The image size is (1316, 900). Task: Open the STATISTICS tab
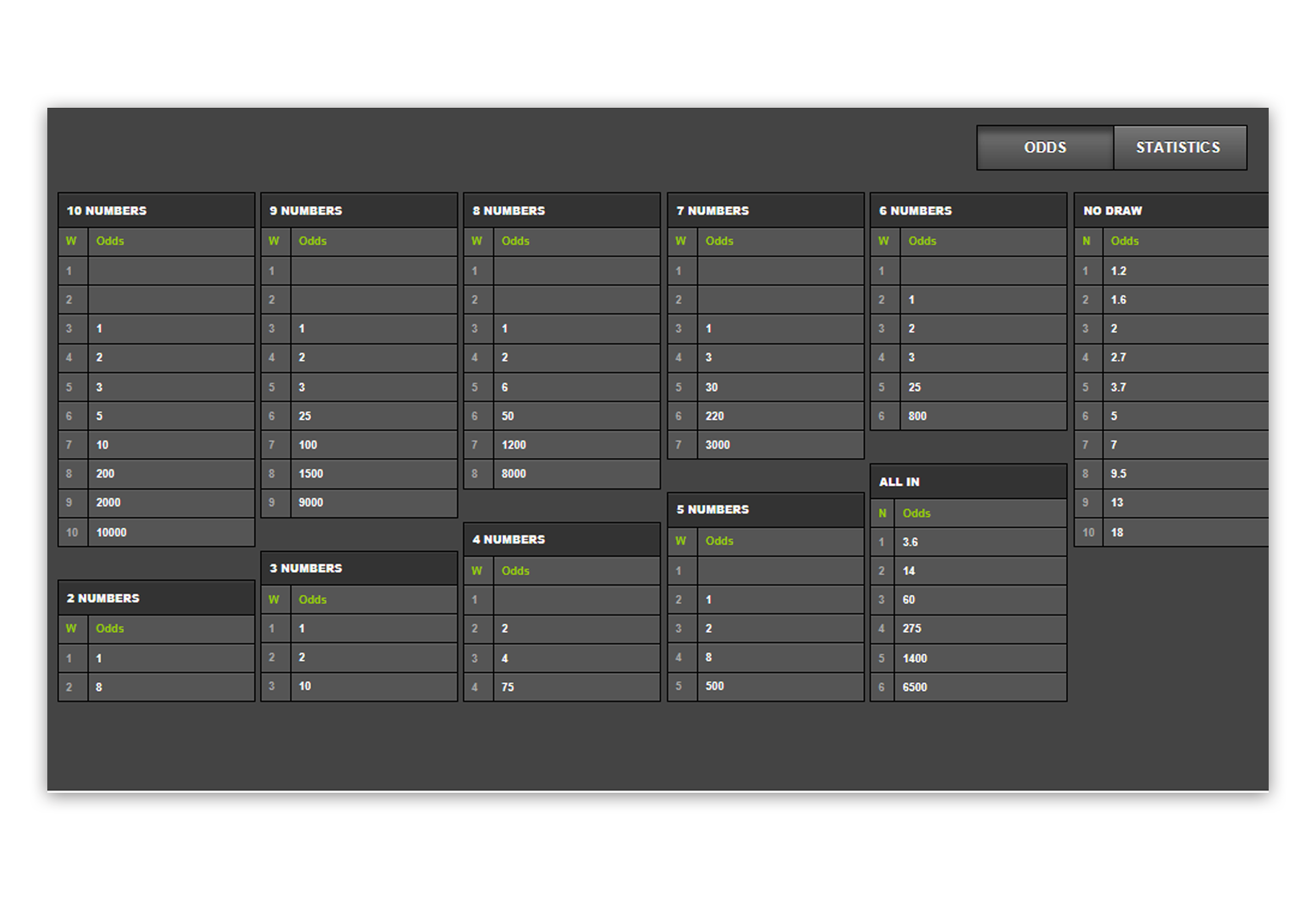[1180, 147]
